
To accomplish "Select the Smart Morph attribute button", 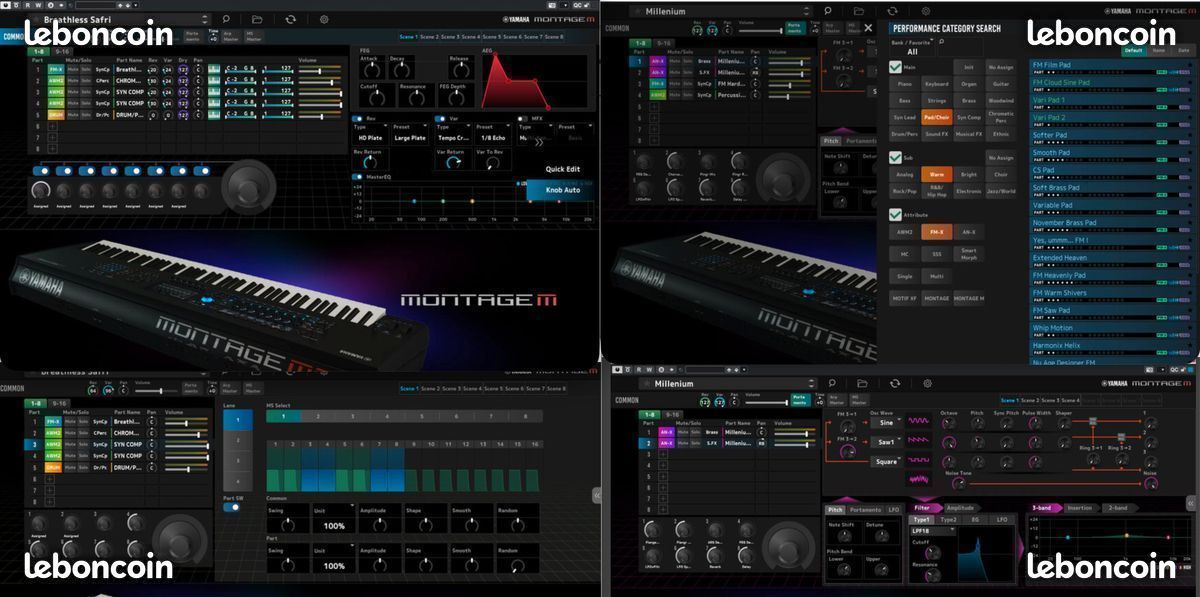I will (x=968, y=253).
